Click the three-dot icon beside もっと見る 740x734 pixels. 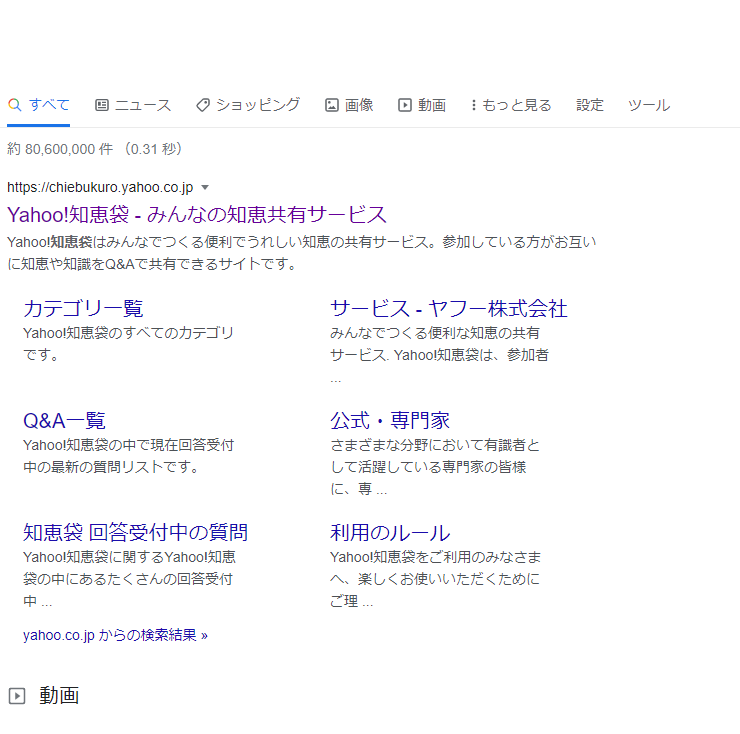coord(473,105)
